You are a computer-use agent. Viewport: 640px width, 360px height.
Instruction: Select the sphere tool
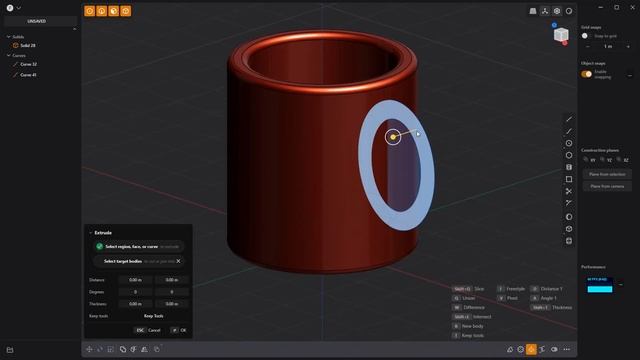pyautogui.click(x=569, y=217)
